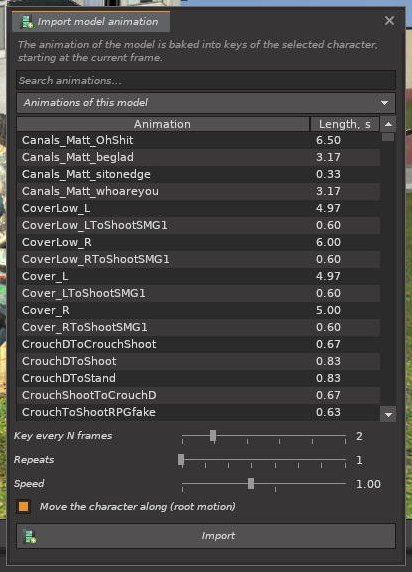Click the 6.50 length value

click(328, 140)
